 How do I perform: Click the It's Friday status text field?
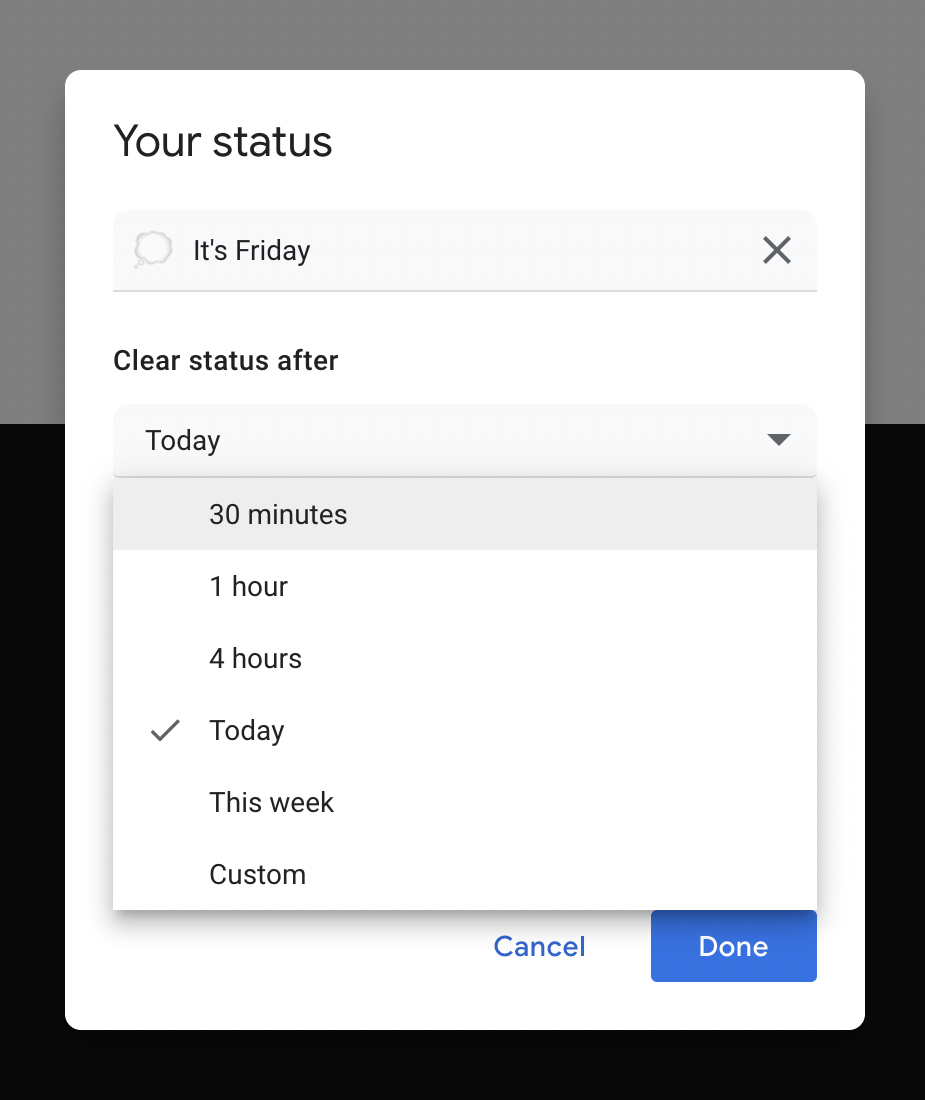pyautogui.click(x=400, y=250)
